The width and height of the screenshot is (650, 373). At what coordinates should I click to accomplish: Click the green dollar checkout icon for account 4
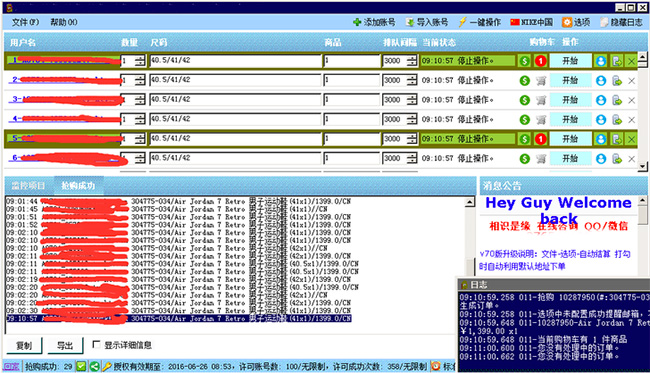[524, 120]
